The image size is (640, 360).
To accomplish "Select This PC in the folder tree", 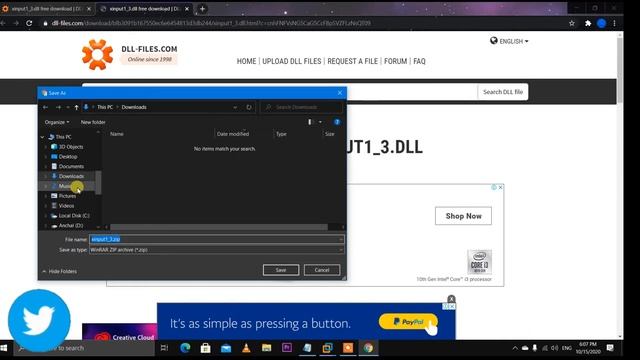I will click(63, 137).
